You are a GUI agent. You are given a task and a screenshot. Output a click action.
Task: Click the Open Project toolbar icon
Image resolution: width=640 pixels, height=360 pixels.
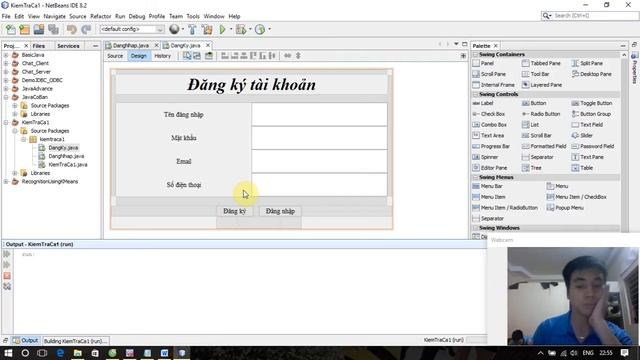click(x=39, y=29)
